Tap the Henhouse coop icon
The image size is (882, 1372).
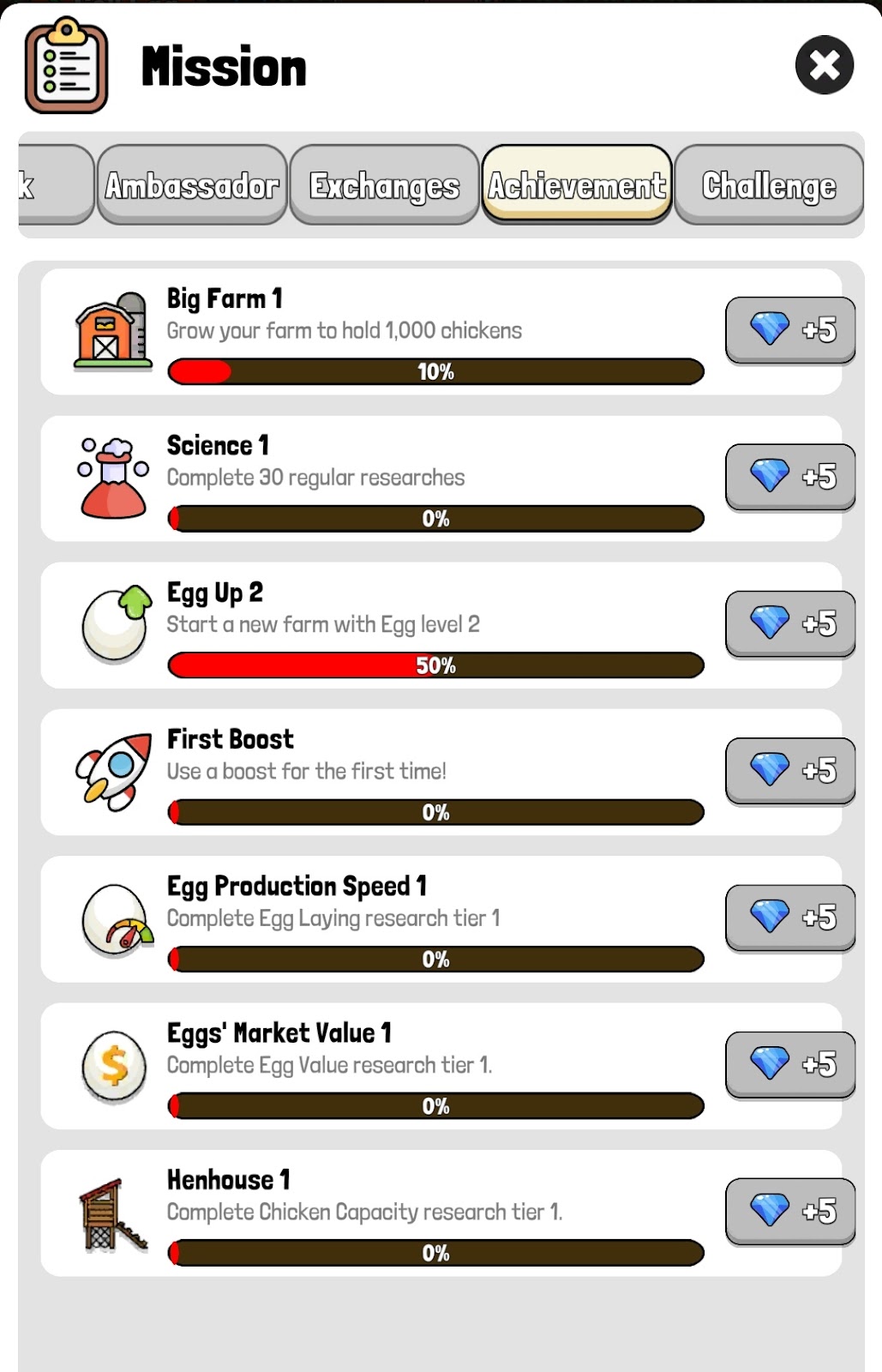point(112,1213)
